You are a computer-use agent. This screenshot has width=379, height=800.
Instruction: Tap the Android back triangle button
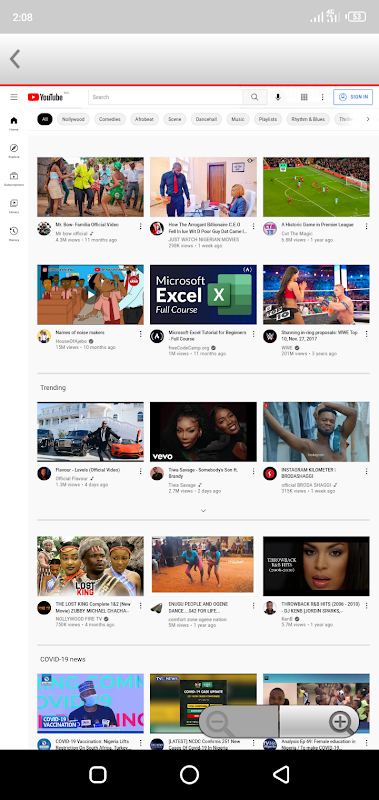[281, 774]
